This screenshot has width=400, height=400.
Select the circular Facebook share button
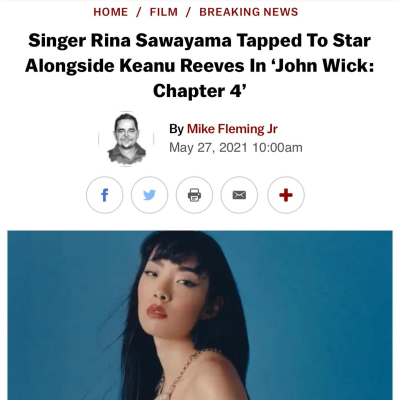(105, 195)
